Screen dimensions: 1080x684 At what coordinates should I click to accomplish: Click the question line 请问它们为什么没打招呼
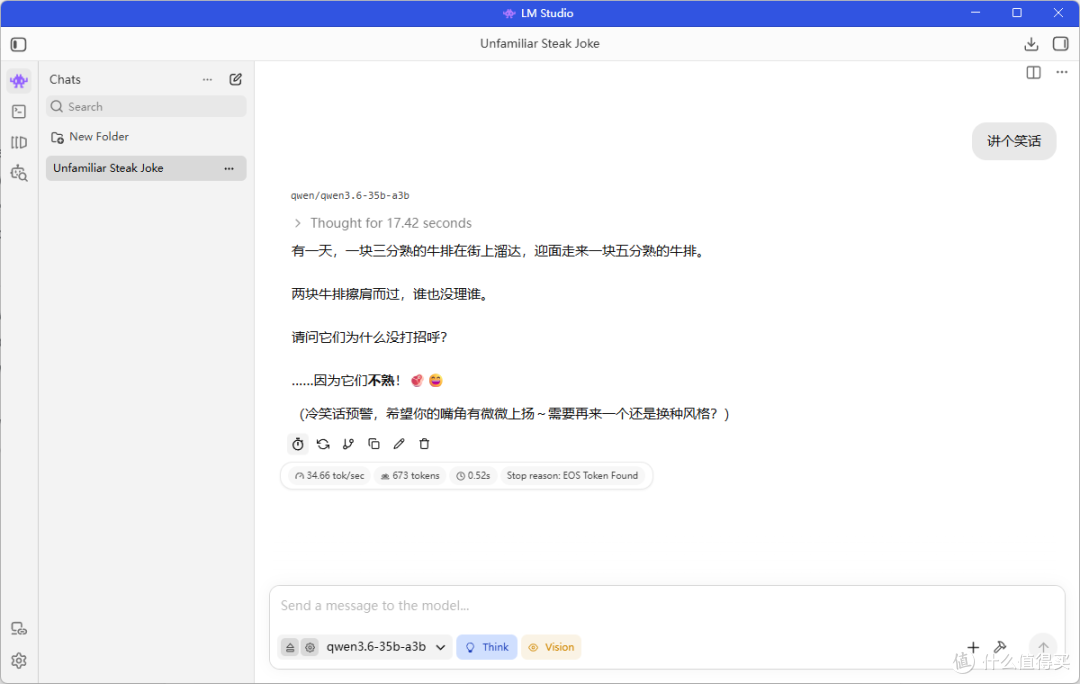(369, 338)
